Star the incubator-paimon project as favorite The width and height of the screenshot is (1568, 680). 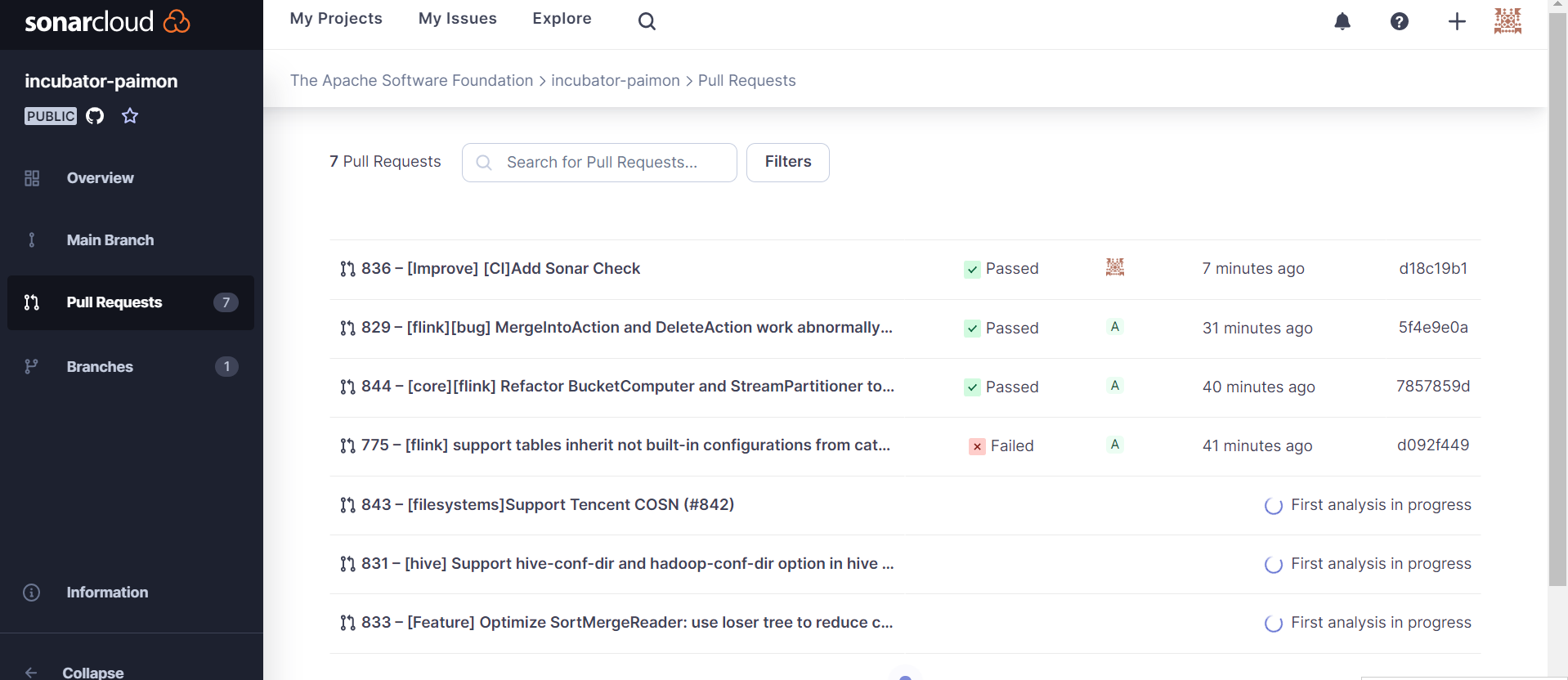[130, 115]
